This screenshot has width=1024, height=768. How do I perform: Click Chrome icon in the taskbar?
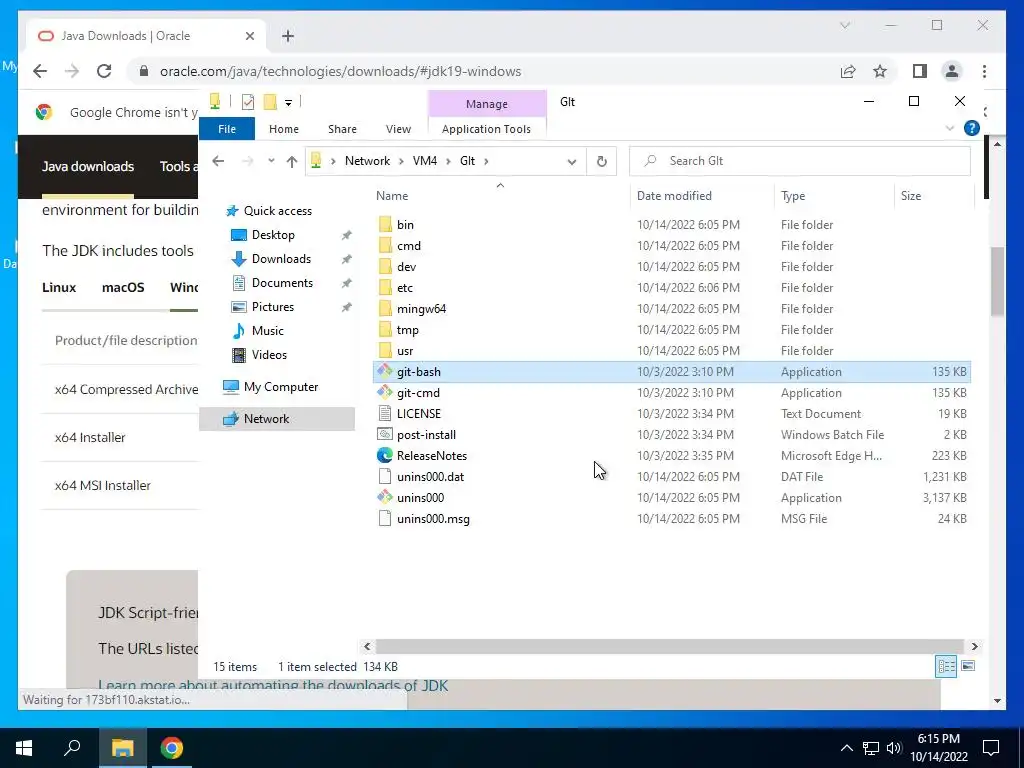pos(172,748)
